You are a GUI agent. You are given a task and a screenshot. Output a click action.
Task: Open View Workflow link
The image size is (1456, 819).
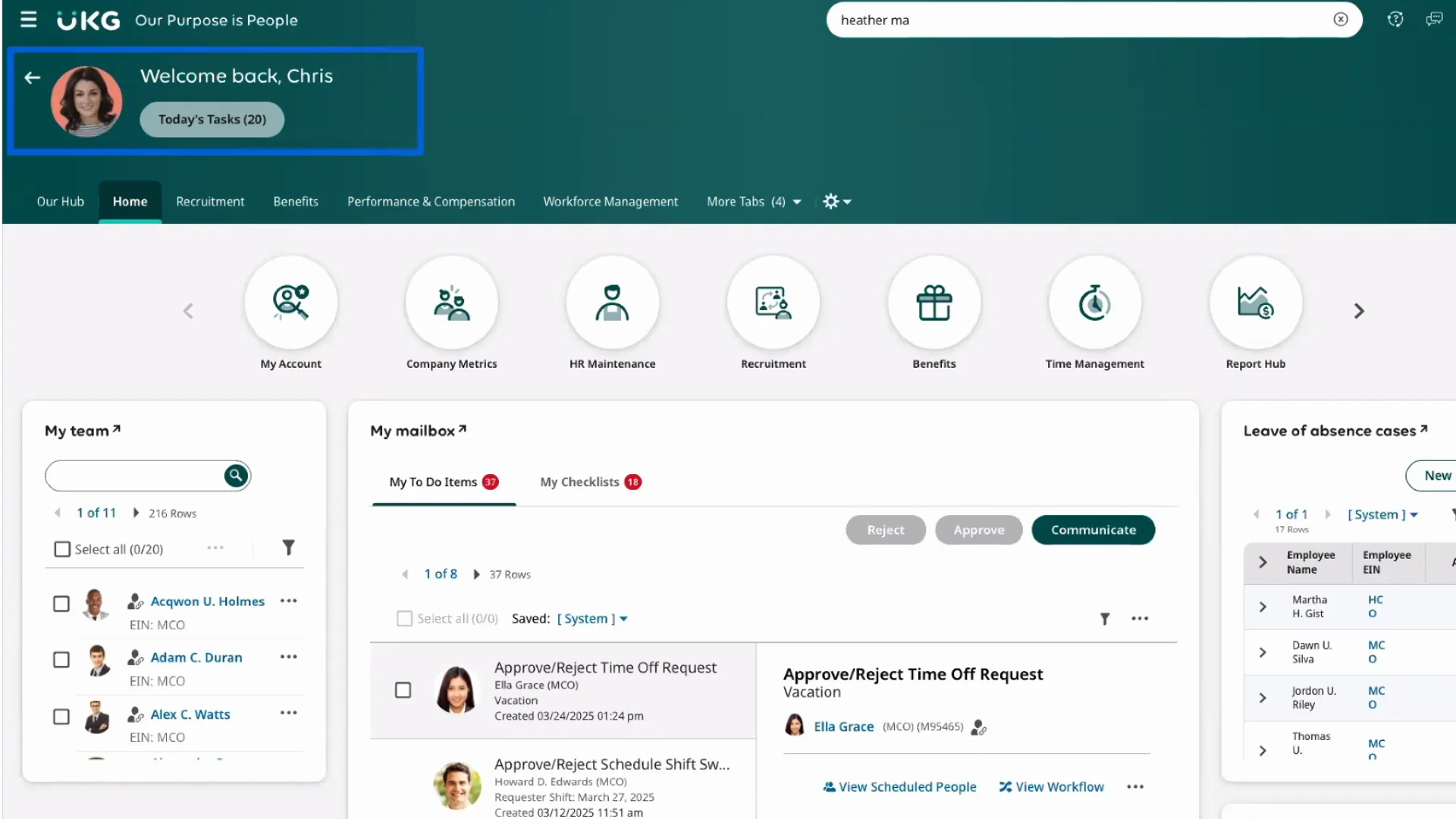1051,786
